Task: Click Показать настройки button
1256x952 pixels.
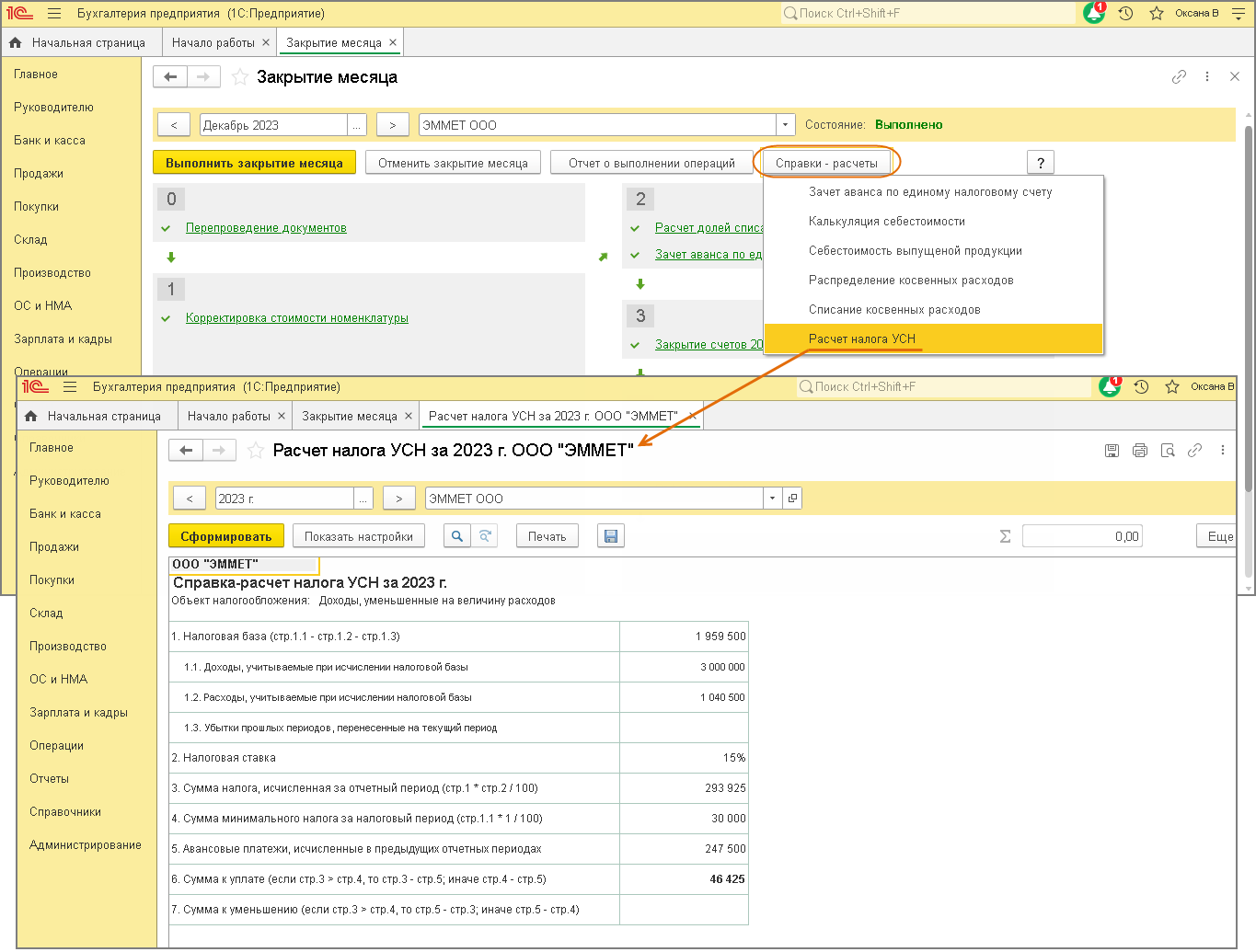Action: point(359,536)
